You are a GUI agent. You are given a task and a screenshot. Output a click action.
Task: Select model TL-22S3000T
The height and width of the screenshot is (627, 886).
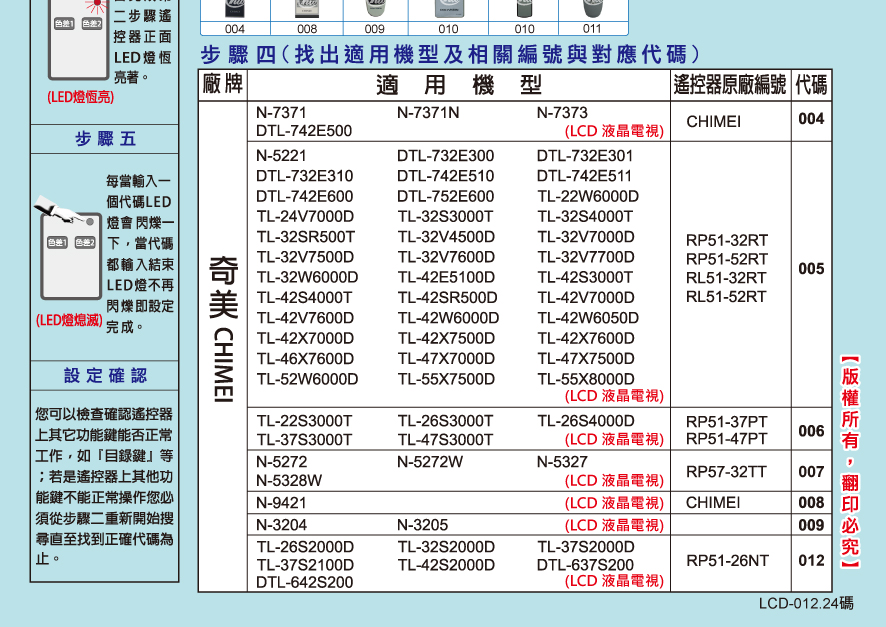pos(304,421)
